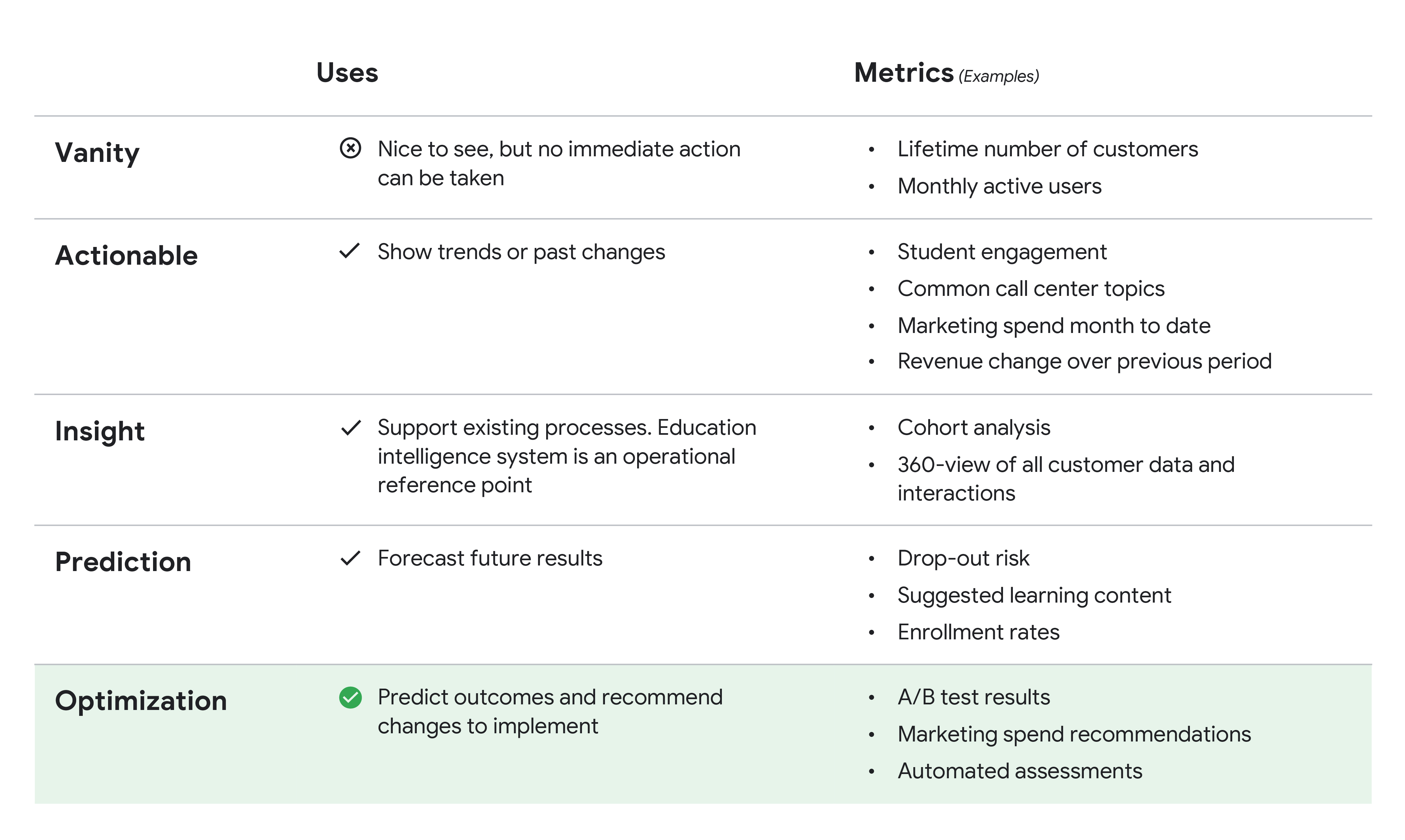Image resolution: width=1405 pixels, height=840 pixels.
Task: Click the Optimization row label
Action: point(141,701)
